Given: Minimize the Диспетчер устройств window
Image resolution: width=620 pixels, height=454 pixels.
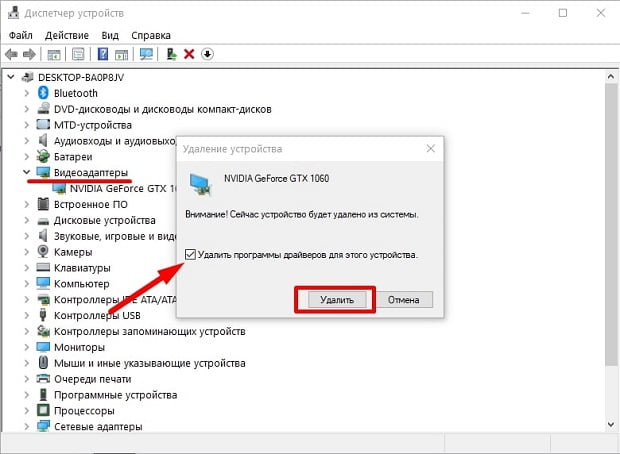Looking at the screenshot, I should click(x=525, y=13).
